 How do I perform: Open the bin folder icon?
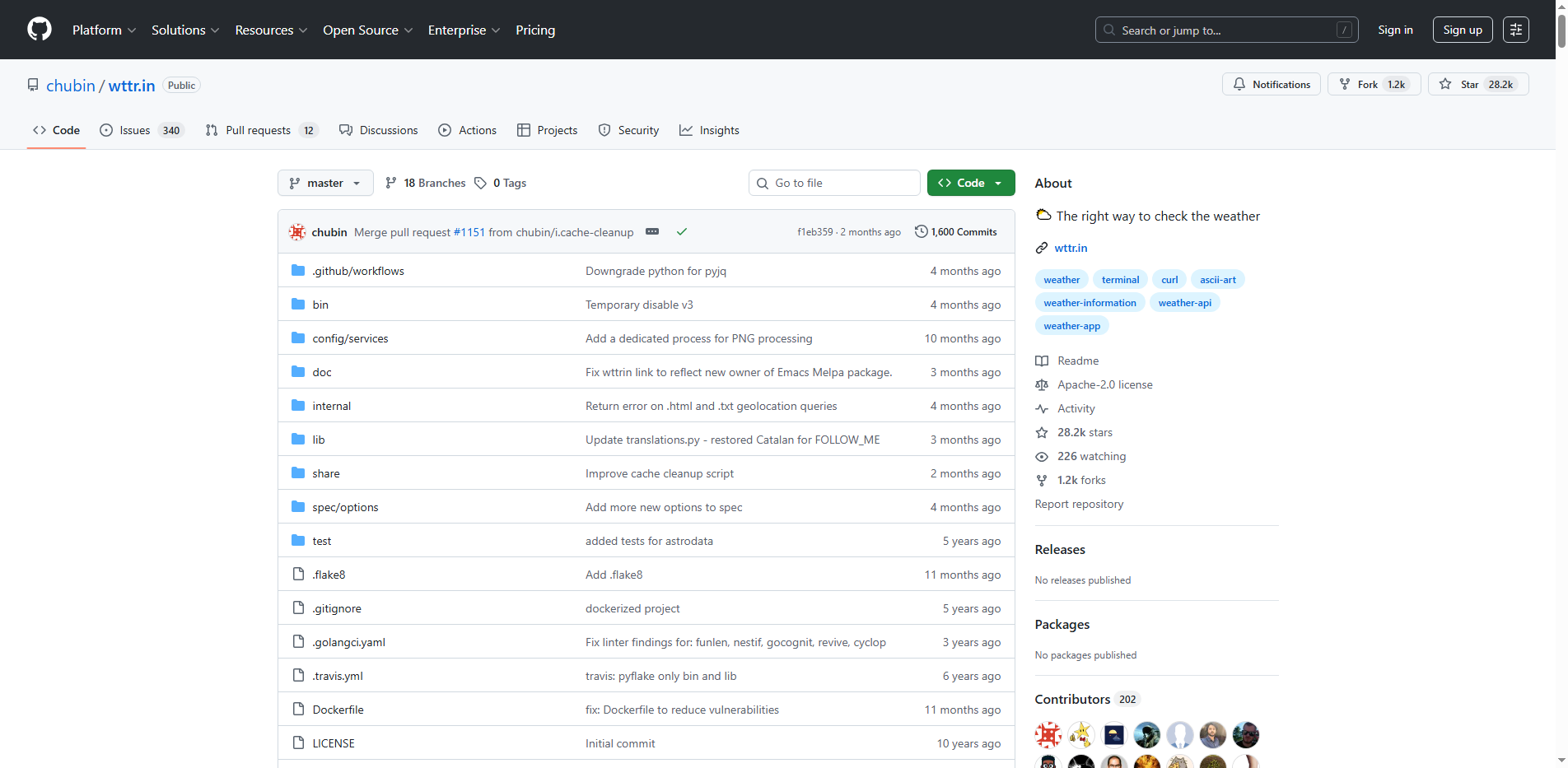298,305
